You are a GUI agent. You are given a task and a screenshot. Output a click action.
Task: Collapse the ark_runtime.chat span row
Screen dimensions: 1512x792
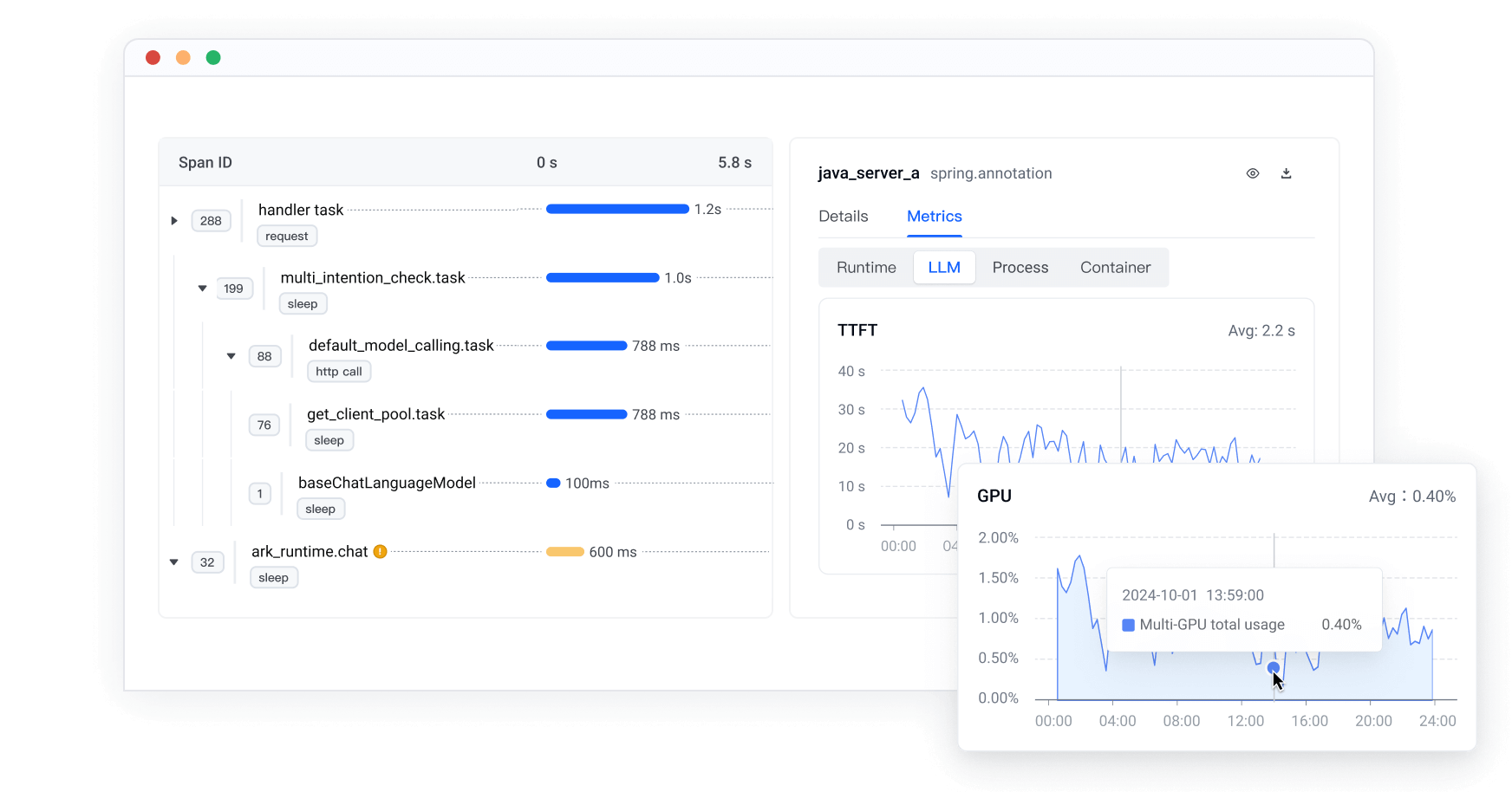tap(174, 562)
